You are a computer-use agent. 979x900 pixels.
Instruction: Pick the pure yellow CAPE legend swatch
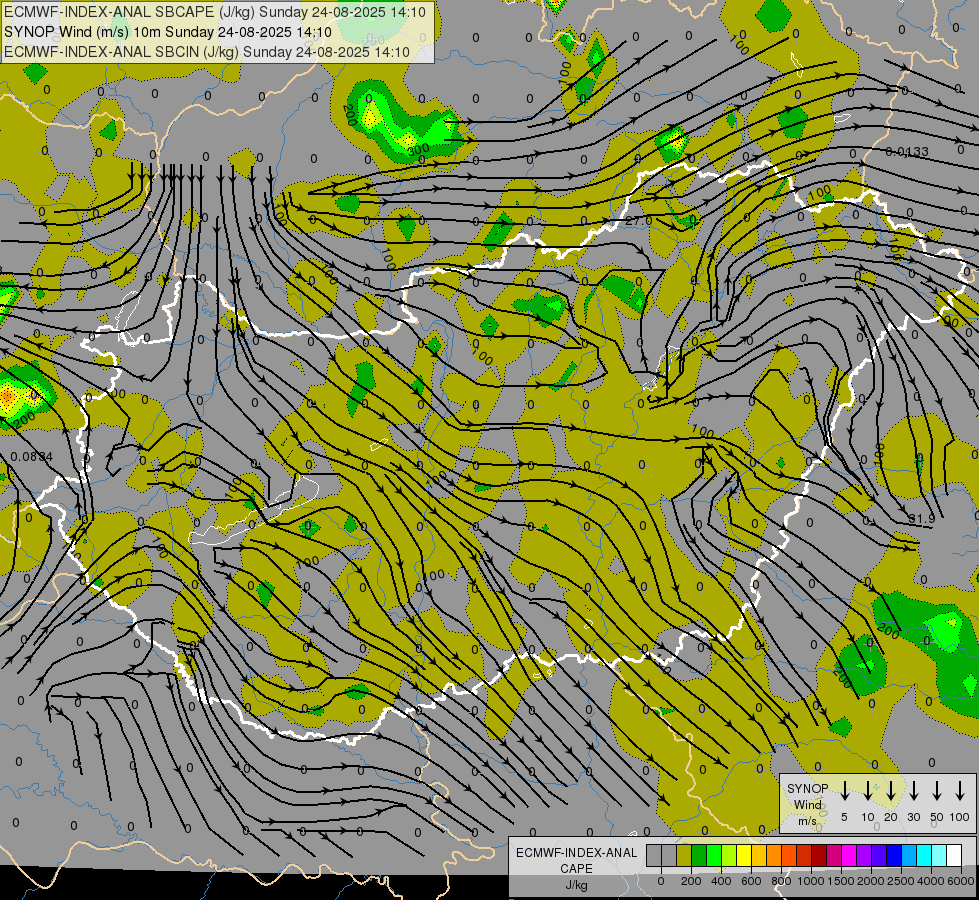(x=744, y=855)
